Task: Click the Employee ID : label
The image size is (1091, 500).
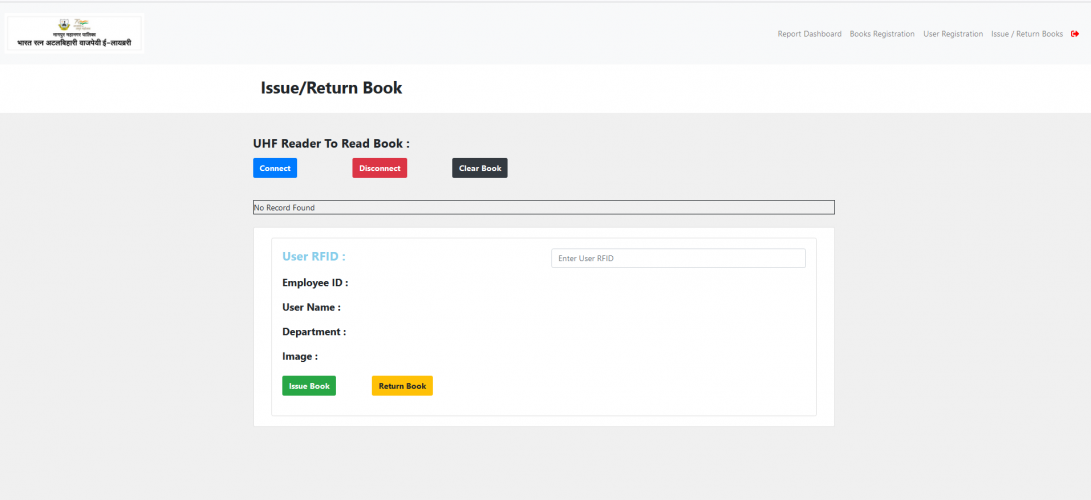Action: click(315, 283)
